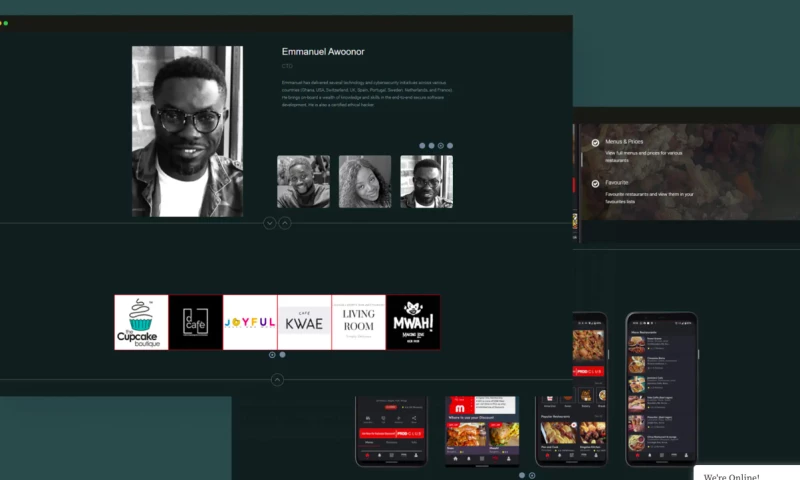
Task: Select the last team carousel dot
Action: coord(450,146)
